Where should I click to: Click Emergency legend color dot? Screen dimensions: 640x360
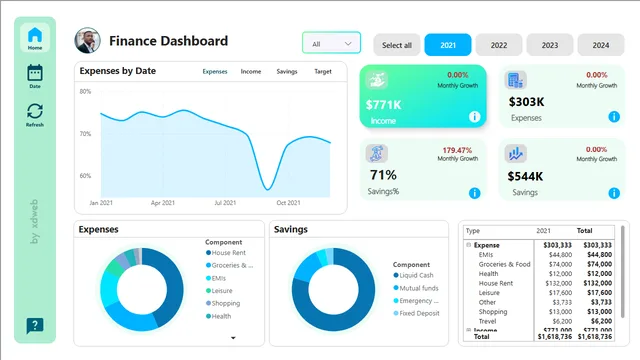pyautogui.click(x=396, y=300)
